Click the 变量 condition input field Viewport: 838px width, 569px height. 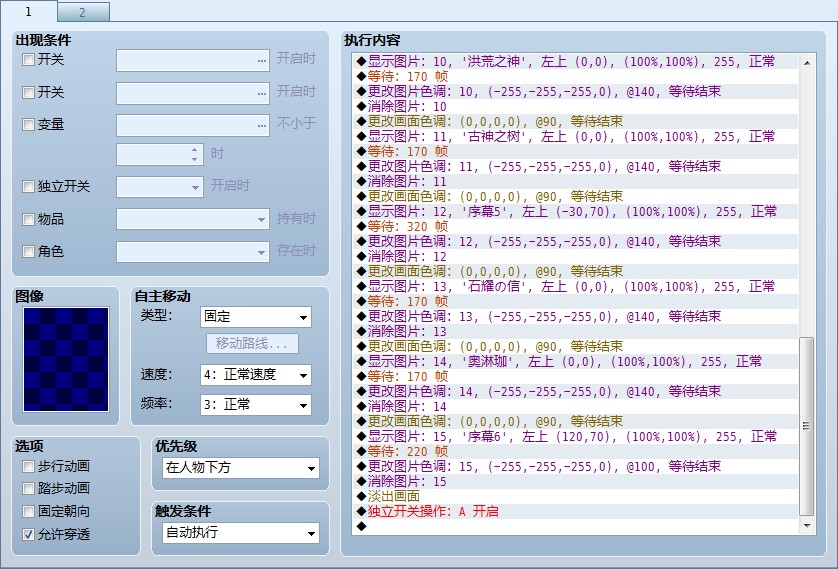click(193, 126)
